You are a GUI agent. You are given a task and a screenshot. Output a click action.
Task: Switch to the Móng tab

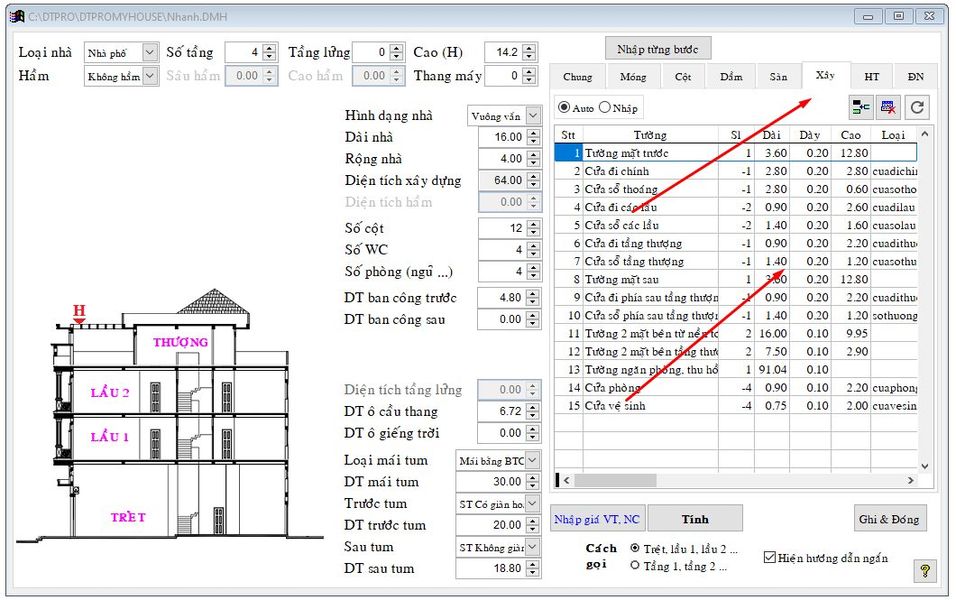point(632,76)
